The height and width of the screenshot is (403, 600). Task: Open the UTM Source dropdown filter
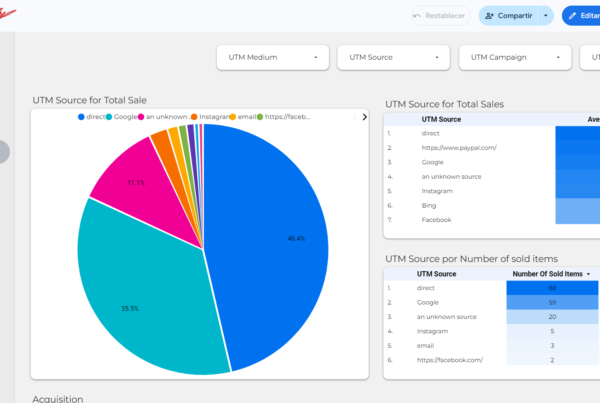394,57
